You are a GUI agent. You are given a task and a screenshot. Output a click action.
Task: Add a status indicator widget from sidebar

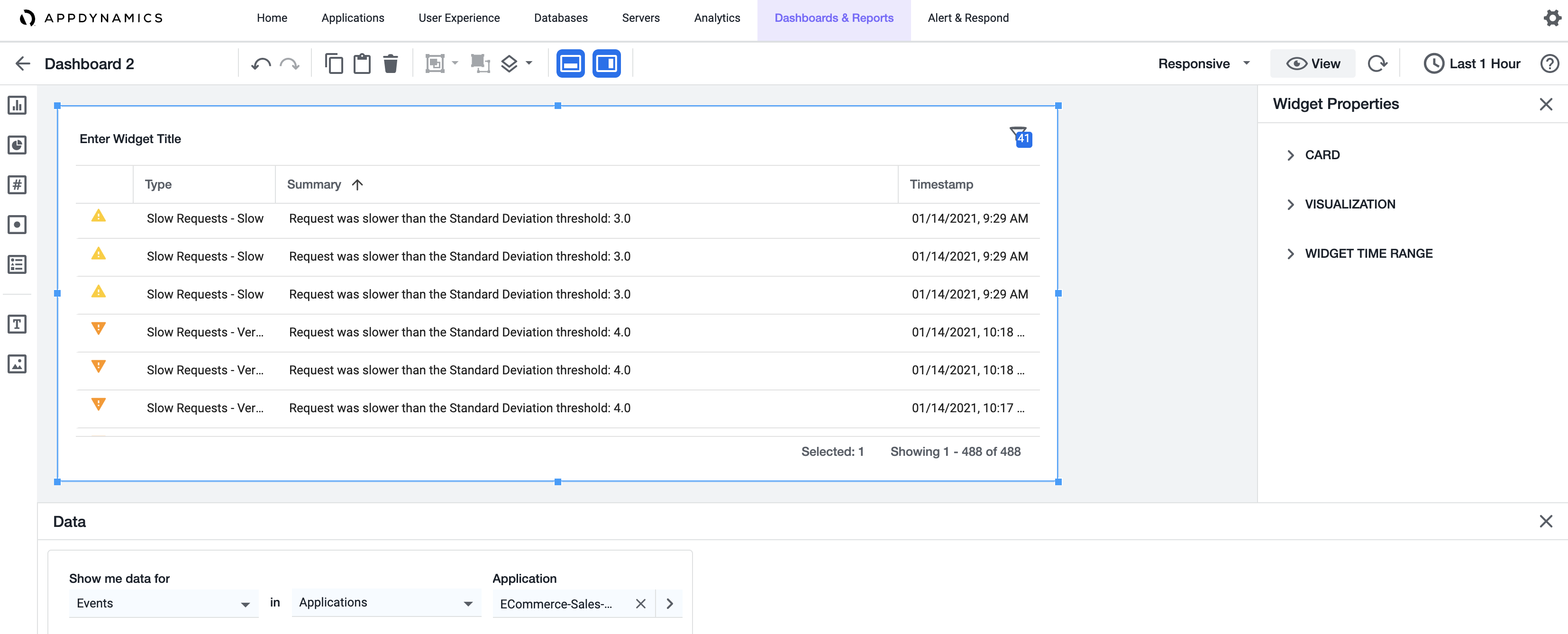pyautogui.click(x=17, y=225)
